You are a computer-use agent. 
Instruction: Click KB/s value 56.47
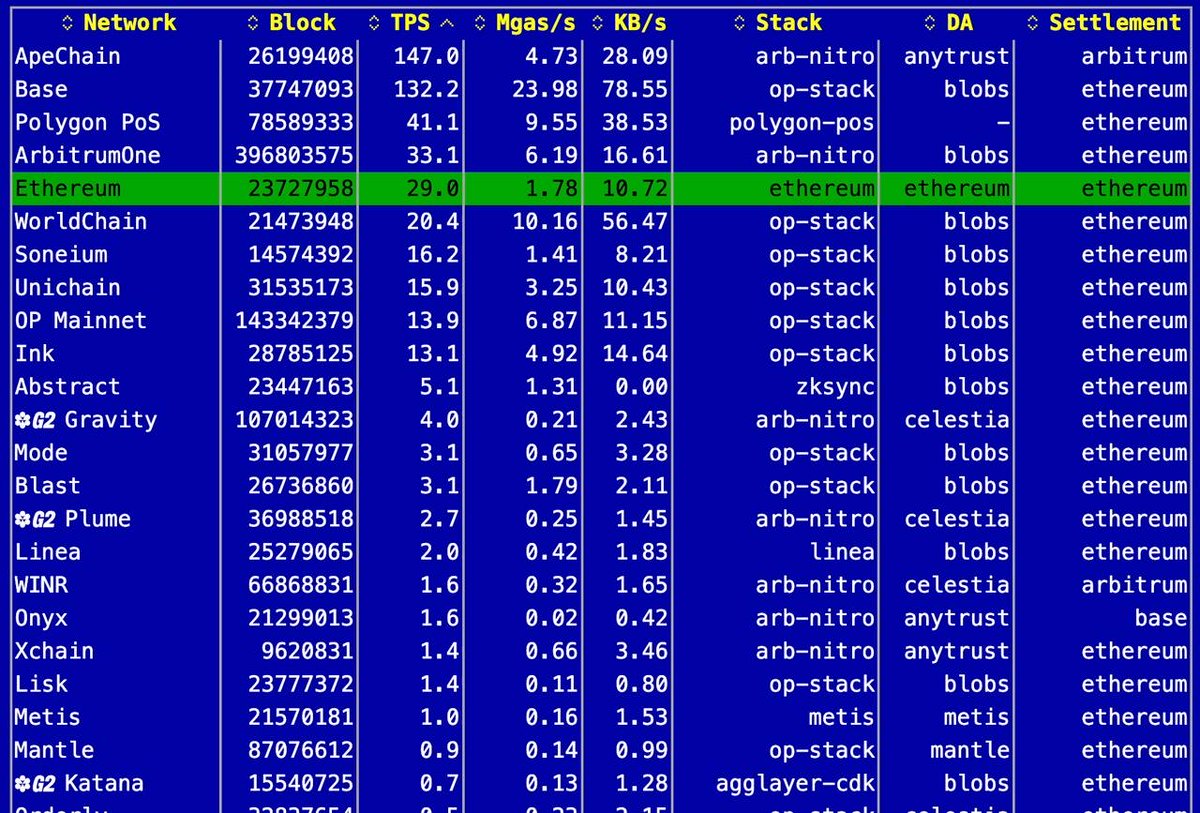[635, 222]
